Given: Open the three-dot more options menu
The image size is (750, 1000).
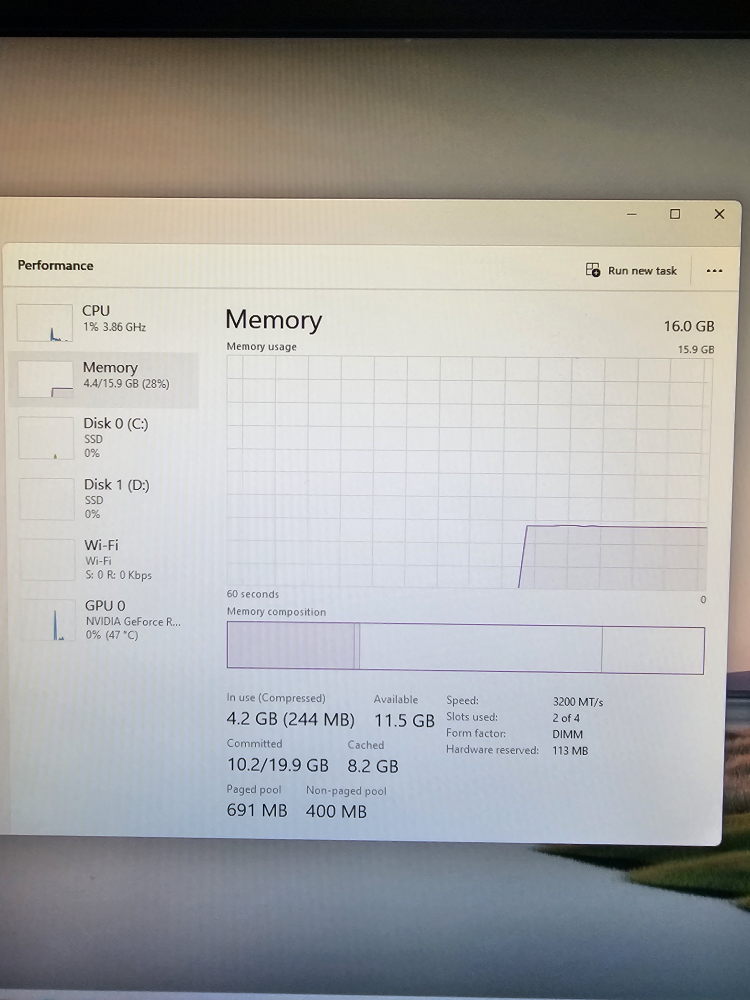Looking at the screenshot, I should (x=714, y=270).
